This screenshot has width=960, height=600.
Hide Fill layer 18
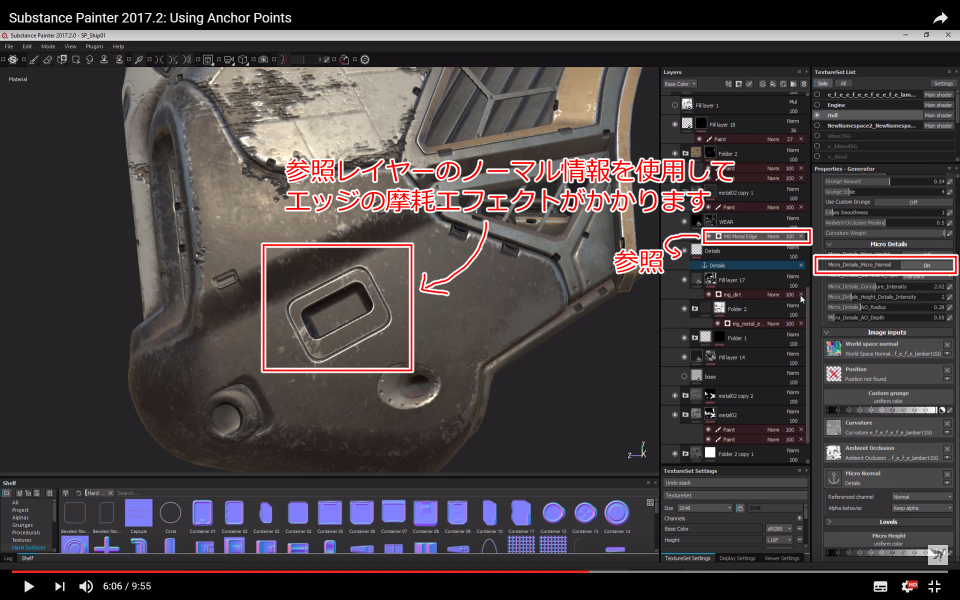tap(675, 124)
